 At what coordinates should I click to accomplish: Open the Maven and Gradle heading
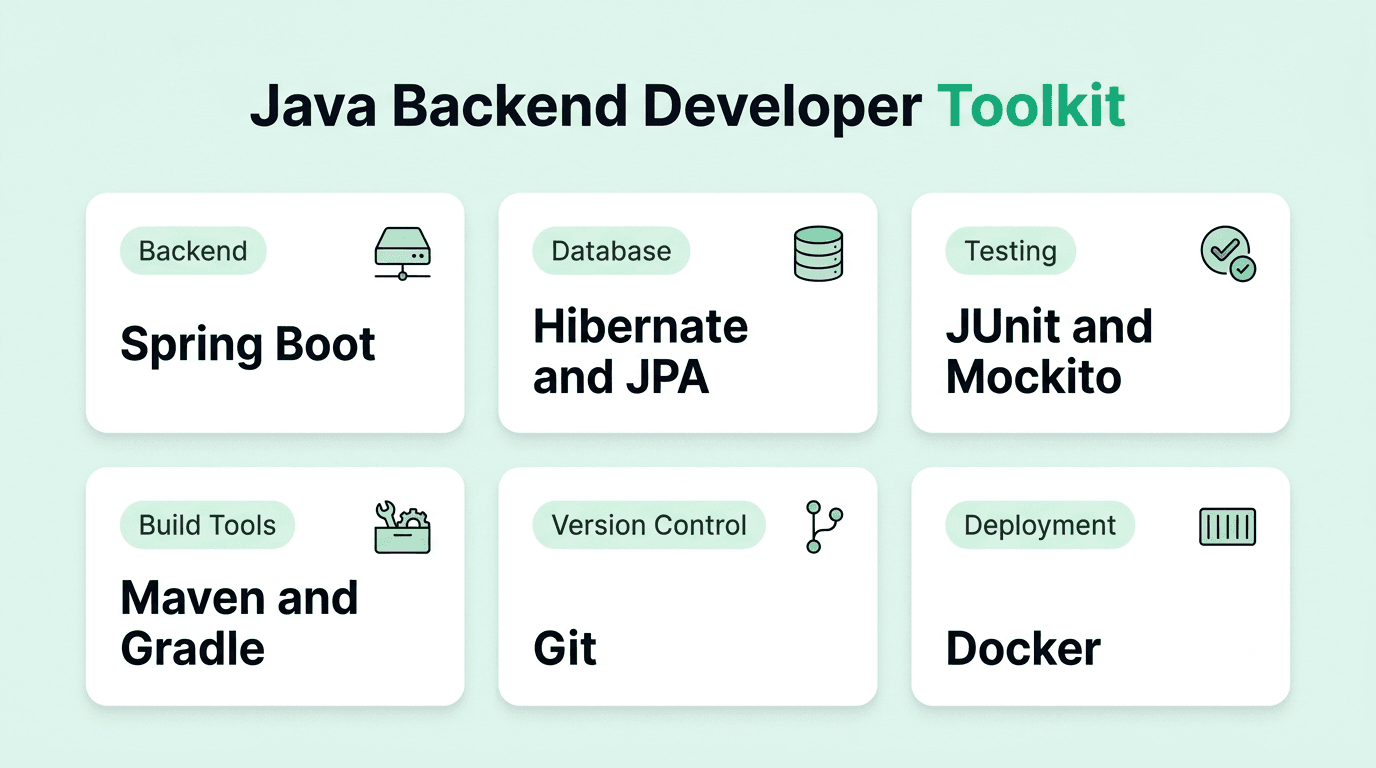[x=239, y=623]
